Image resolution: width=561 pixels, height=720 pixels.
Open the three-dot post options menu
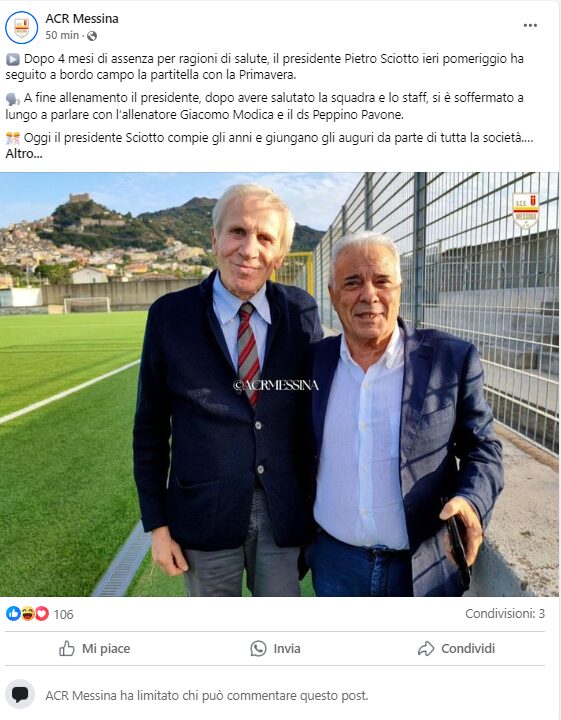[x=530, y=26]
